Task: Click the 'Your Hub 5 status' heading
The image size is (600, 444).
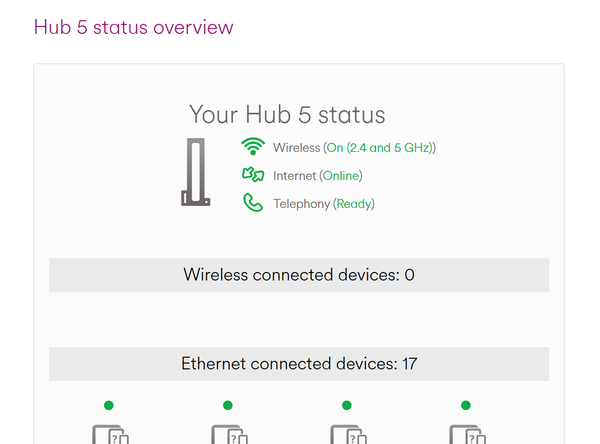Action: (287, 115)
